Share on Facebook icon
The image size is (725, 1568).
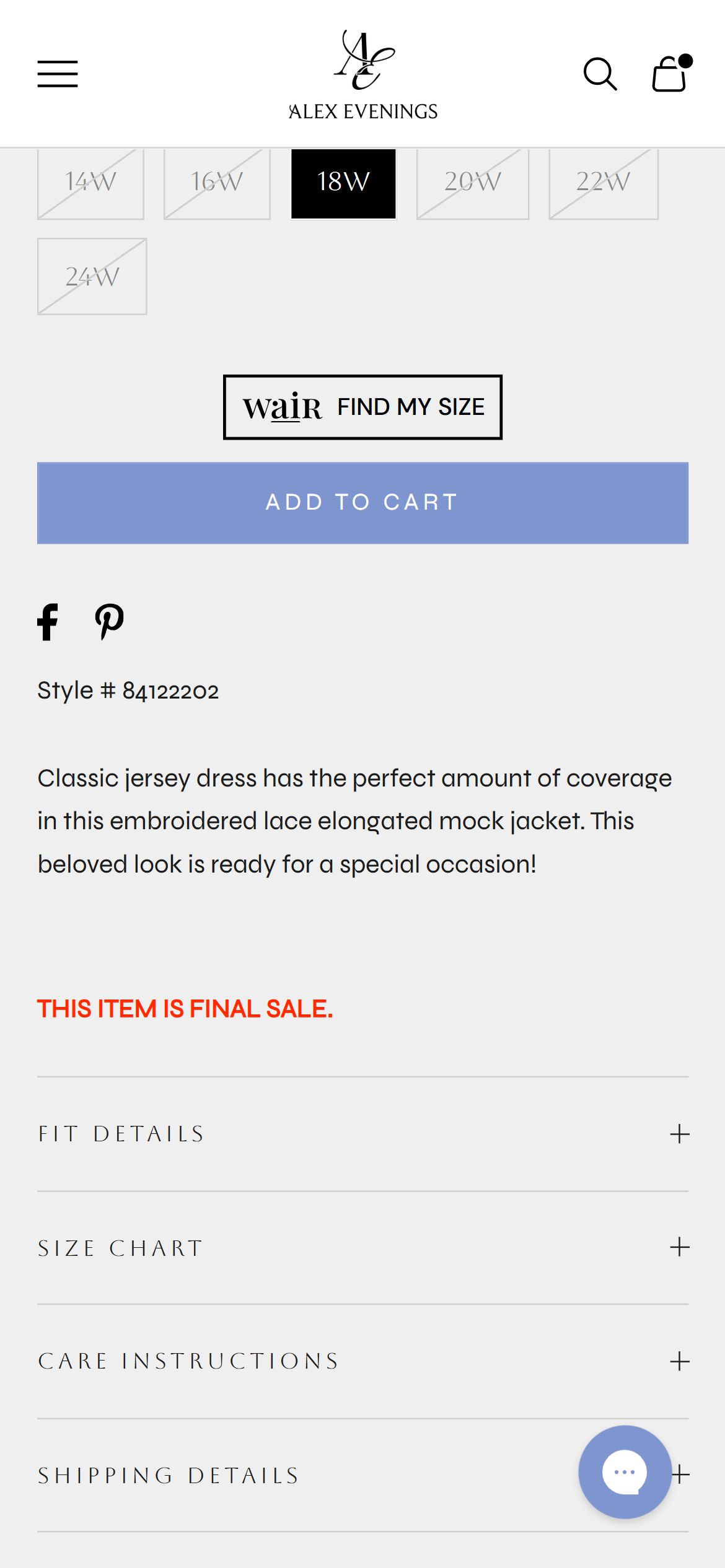coord(48,622)
